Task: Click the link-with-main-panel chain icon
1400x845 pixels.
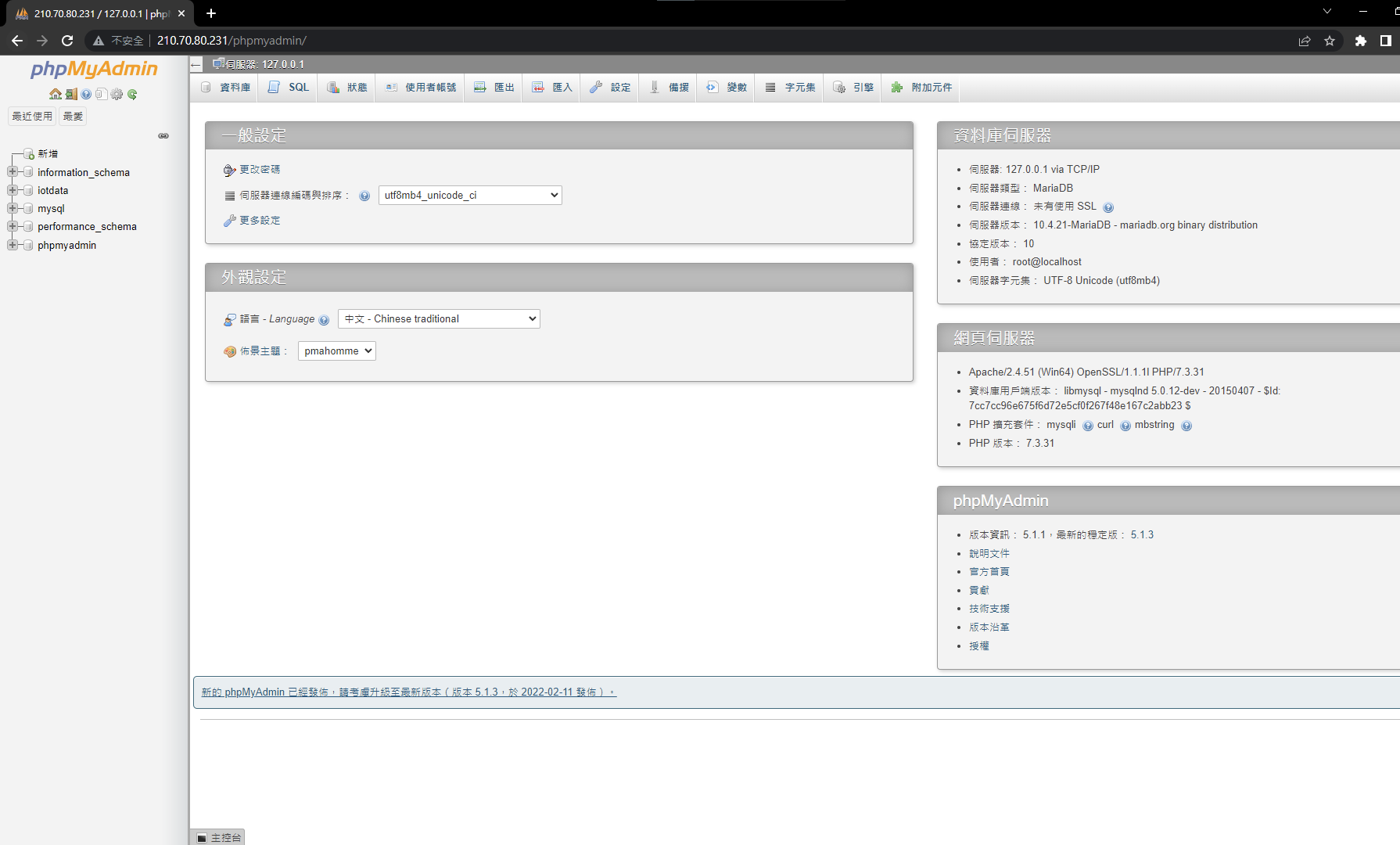Action: [x=163, y=135]
